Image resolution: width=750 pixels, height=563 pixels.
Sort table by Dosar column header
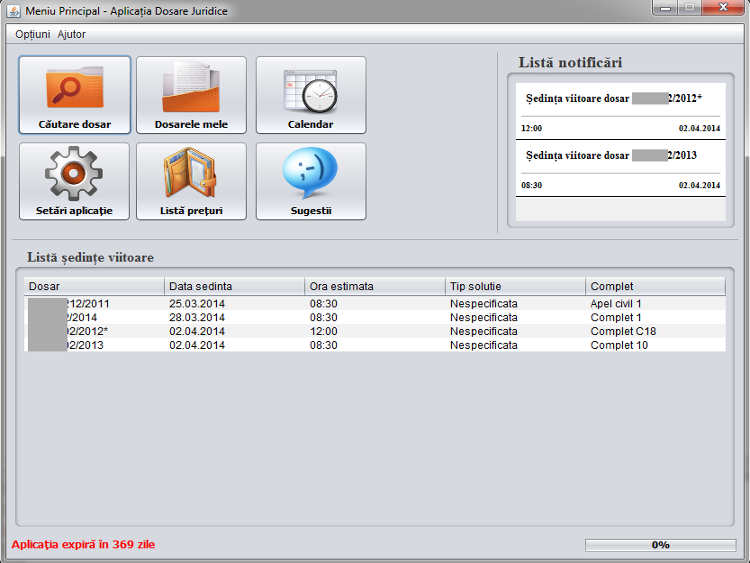click(x=94, y=286)
